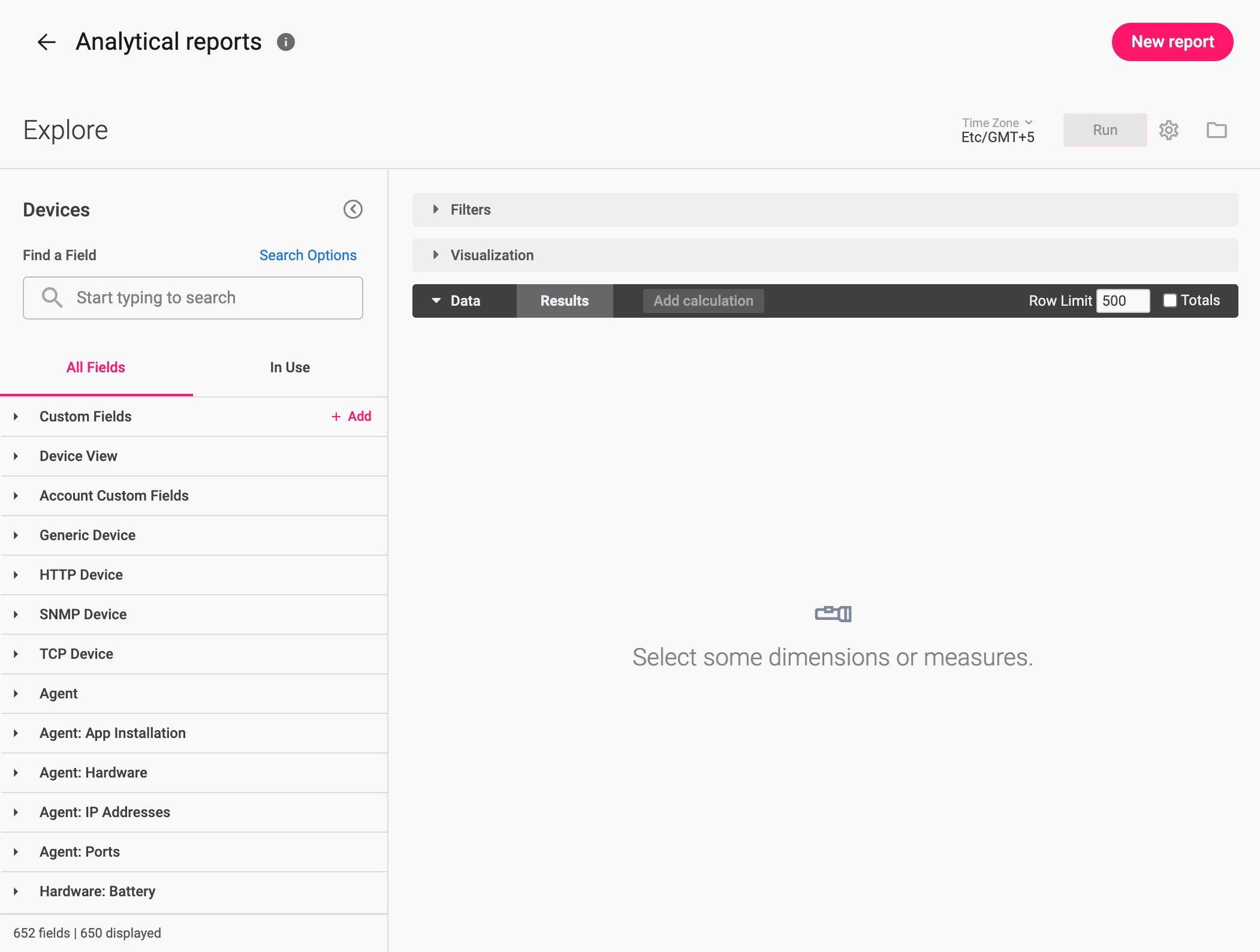Expand Agent: Ports group
Image resolution: width=1260 pixels, height=952 pixels.
[x=194, y=852]
